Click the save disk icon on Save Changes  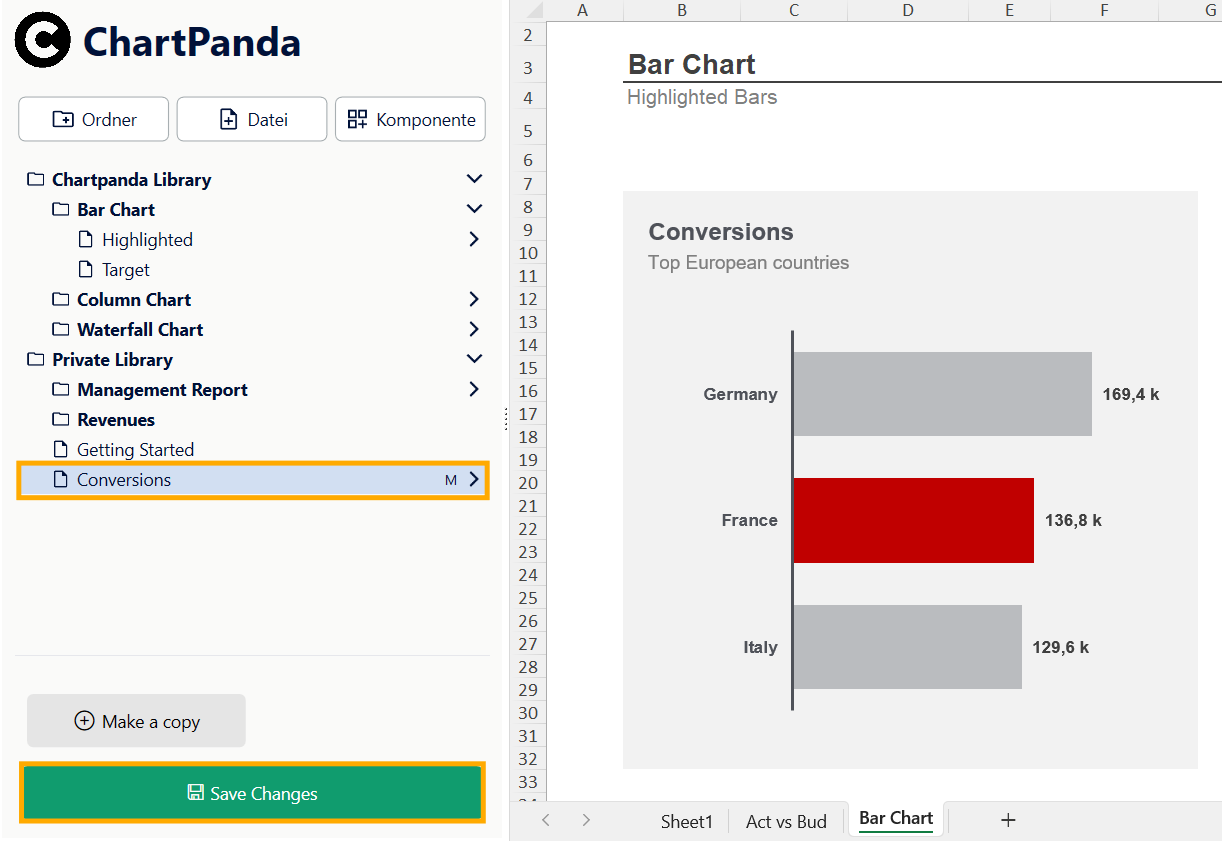(193, 793)
